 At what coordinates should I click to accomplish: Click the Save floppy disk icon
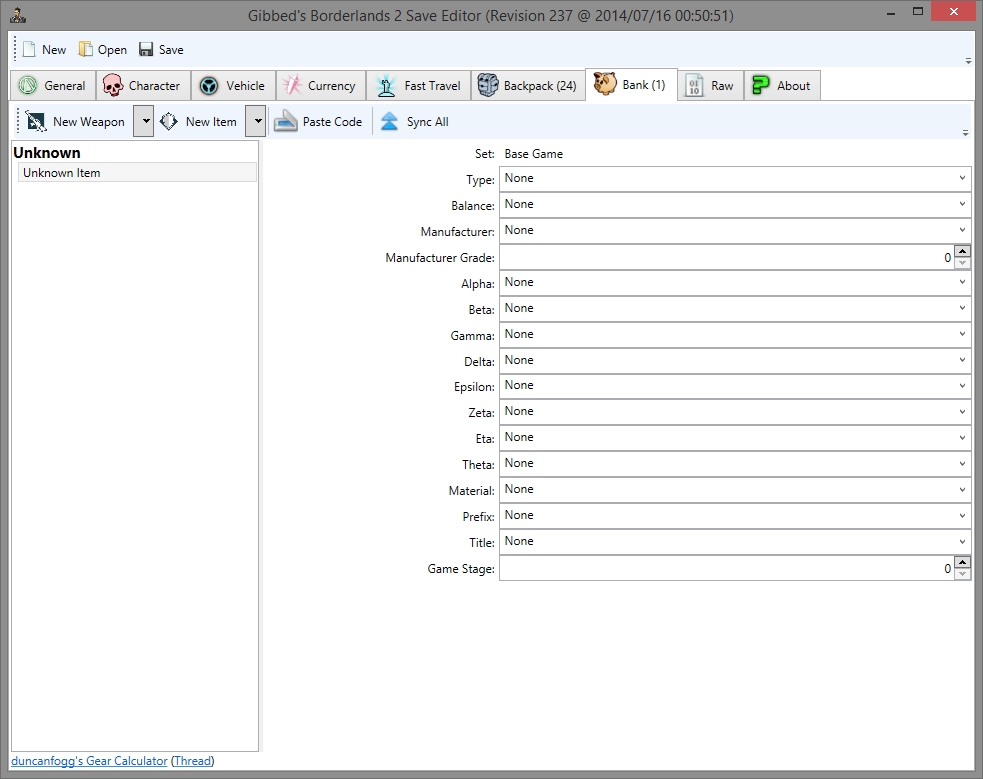pyautogui.click(x=146, y=50)
